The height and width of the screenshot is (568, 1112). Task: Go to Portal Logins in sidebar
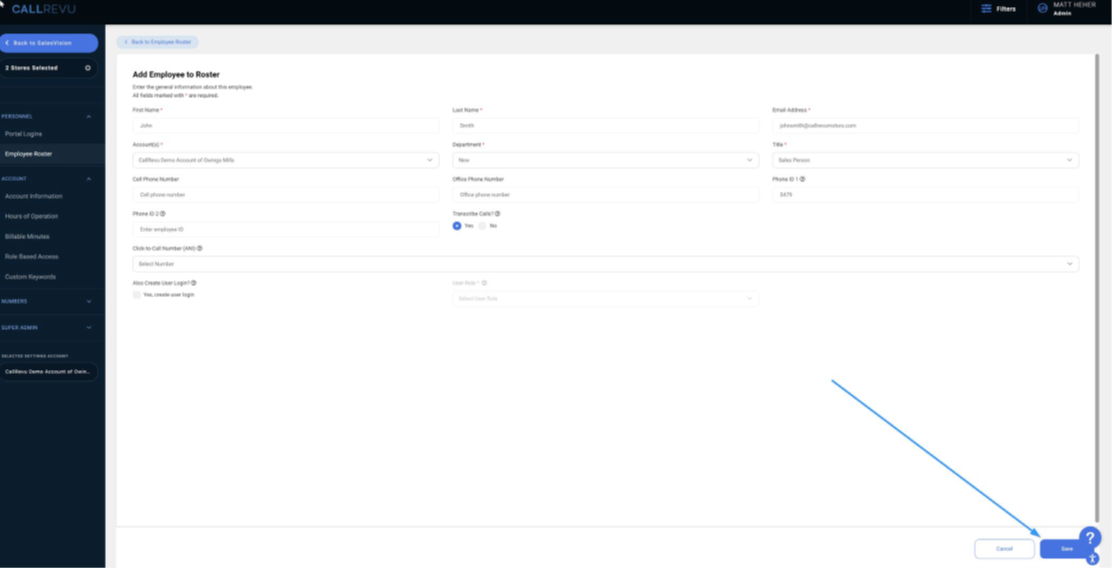tap(23, 134)
